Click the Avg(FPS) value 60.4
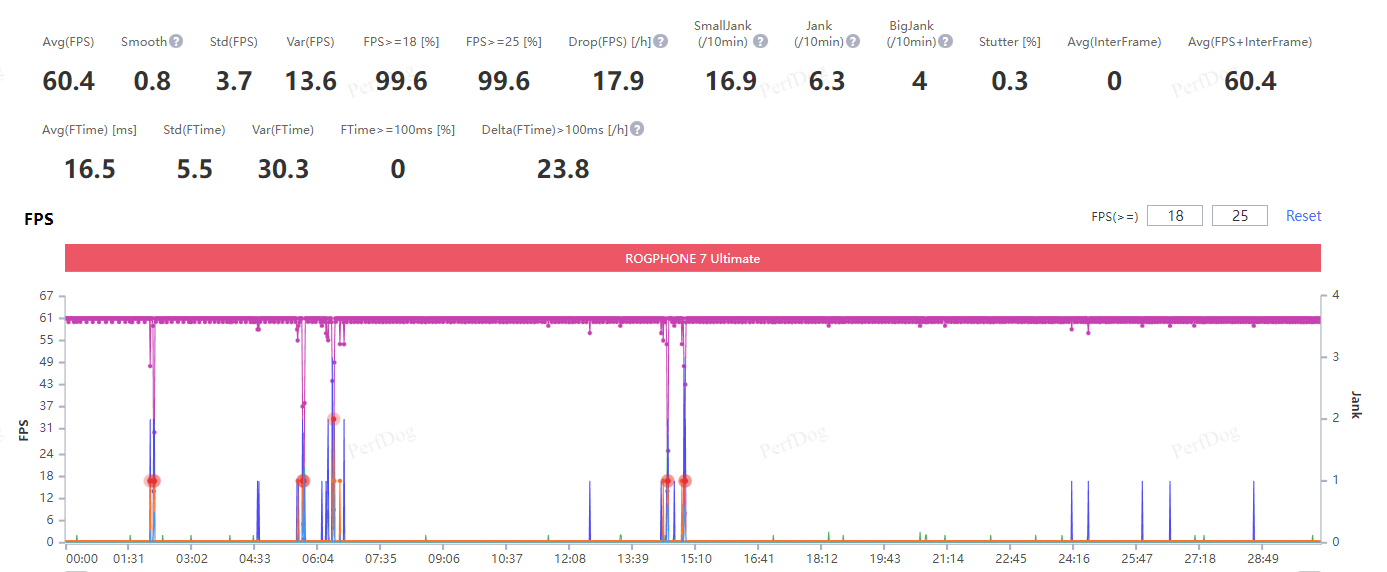 (69, 82)
